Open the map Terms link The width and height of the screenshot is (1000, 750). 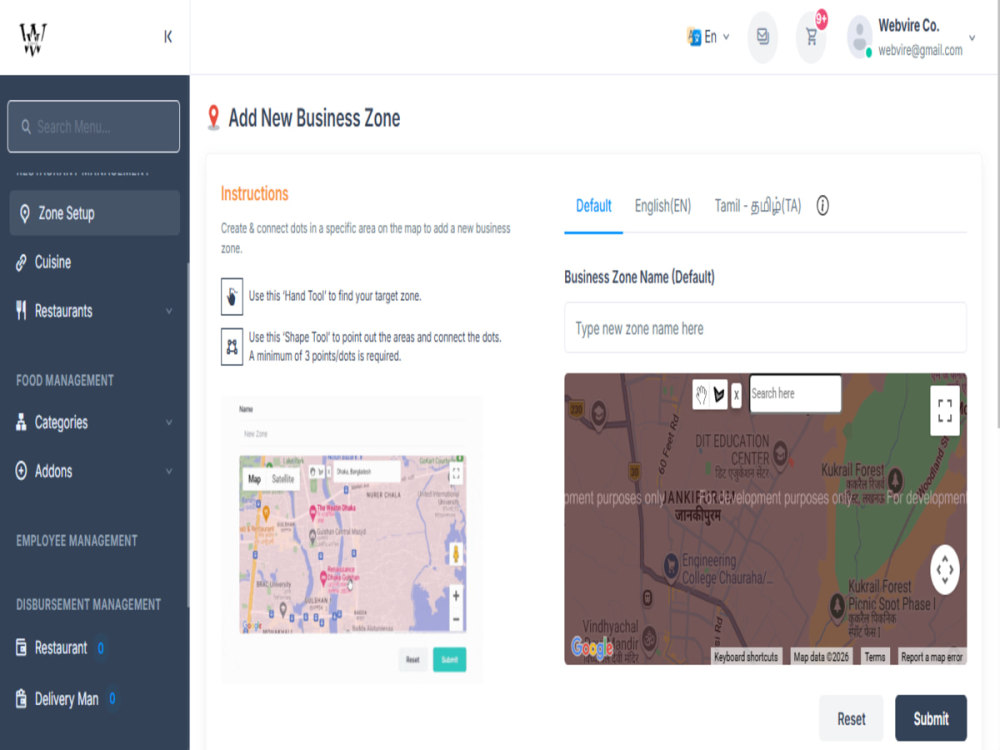pyautogui.click(x=874, y=657)
